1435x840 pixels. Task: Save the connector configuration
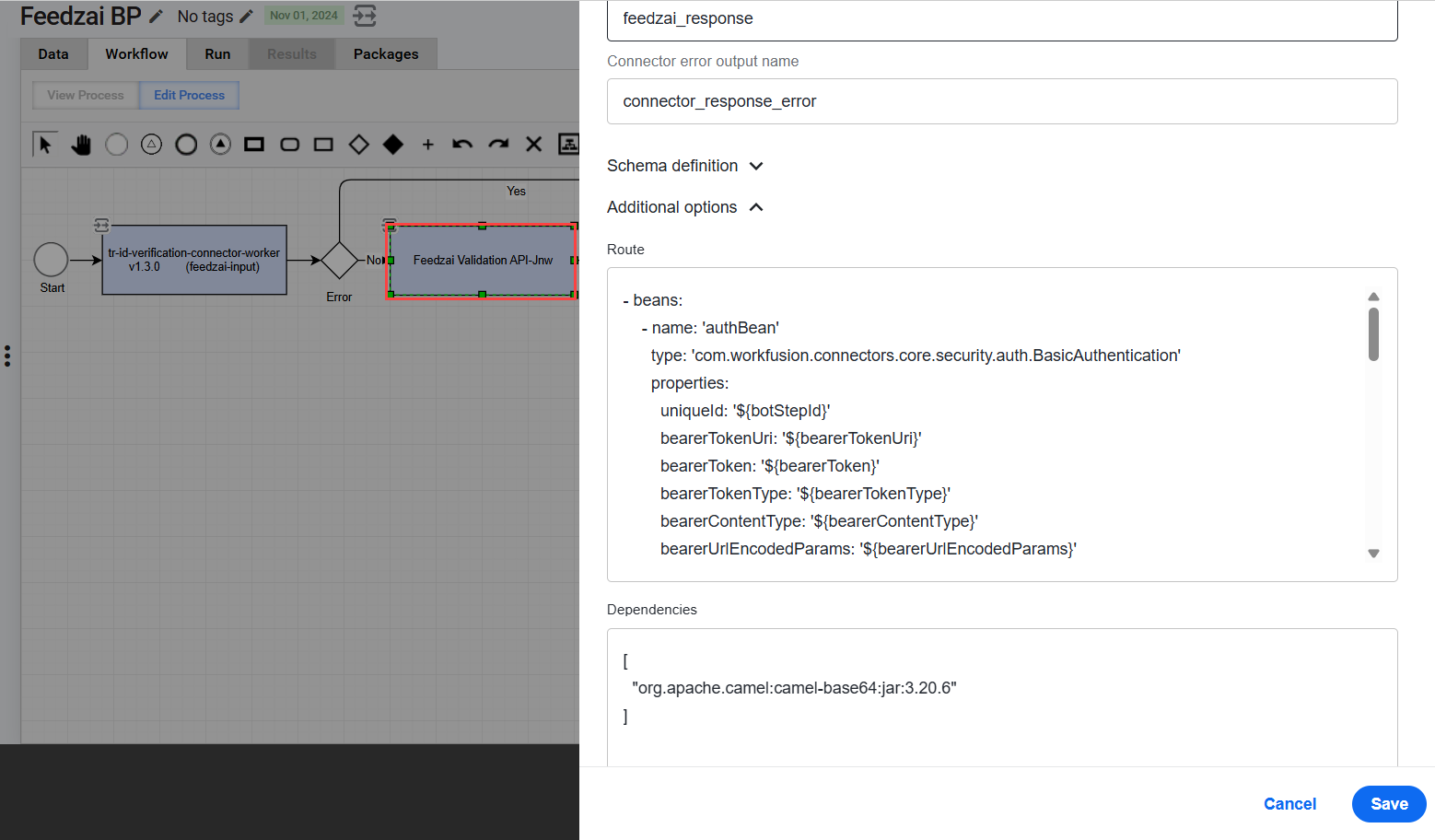point(1389,804)
